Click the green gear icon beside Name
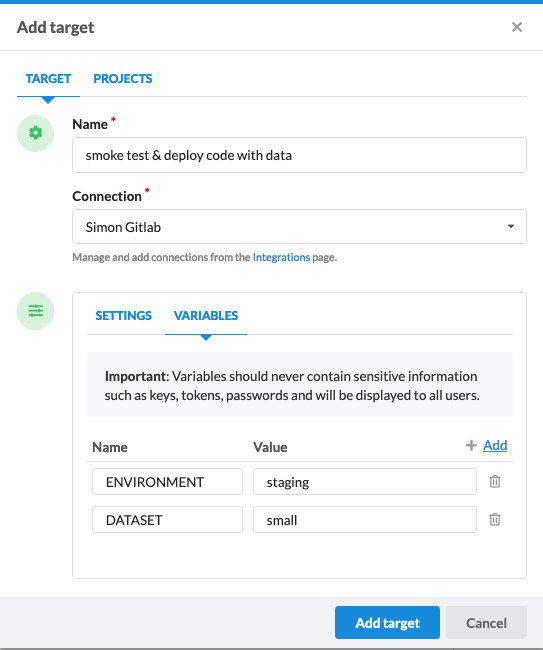 pos(36,133)
